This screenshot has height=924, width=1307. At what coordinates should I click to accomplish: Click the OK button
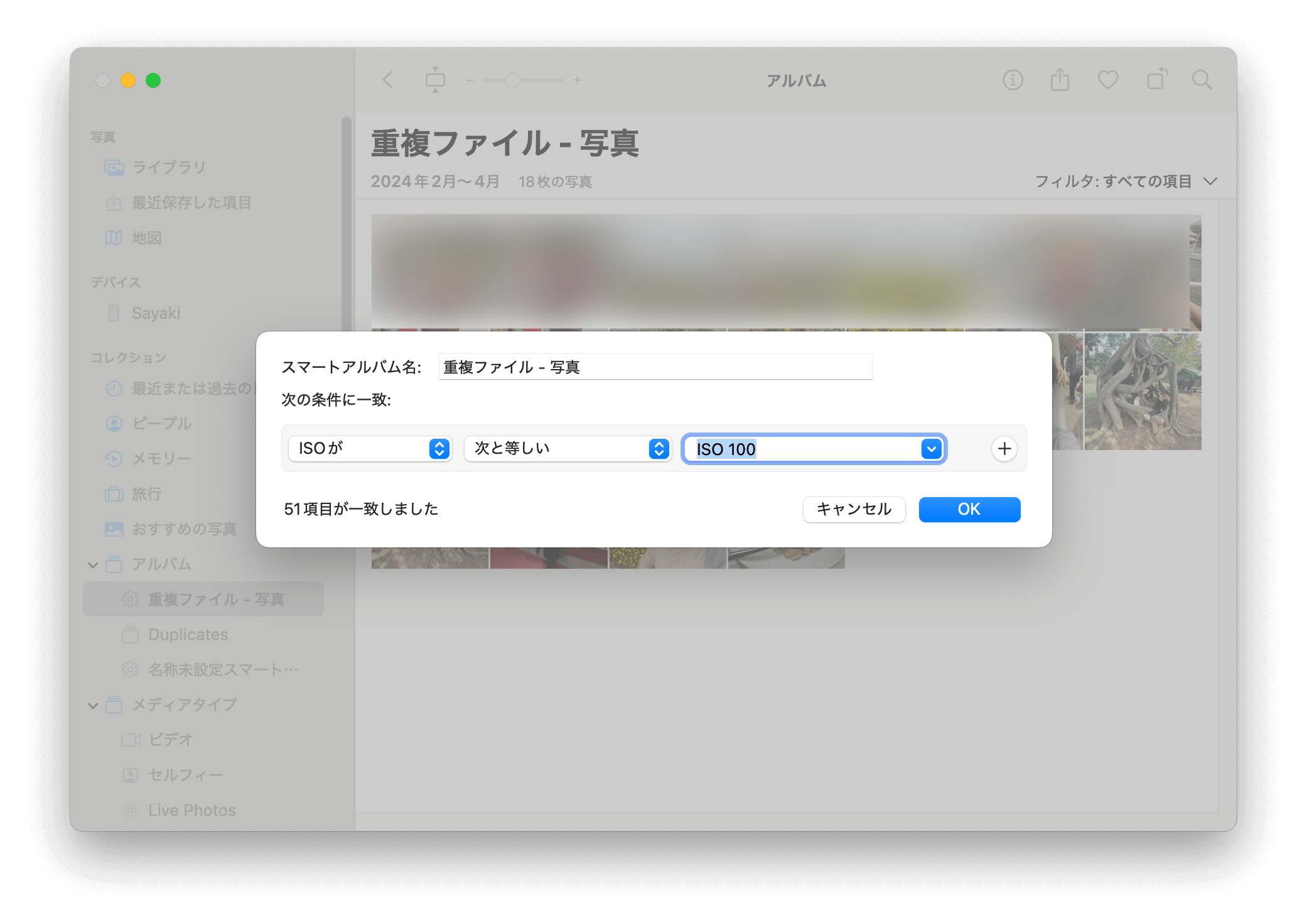[969, 509]
